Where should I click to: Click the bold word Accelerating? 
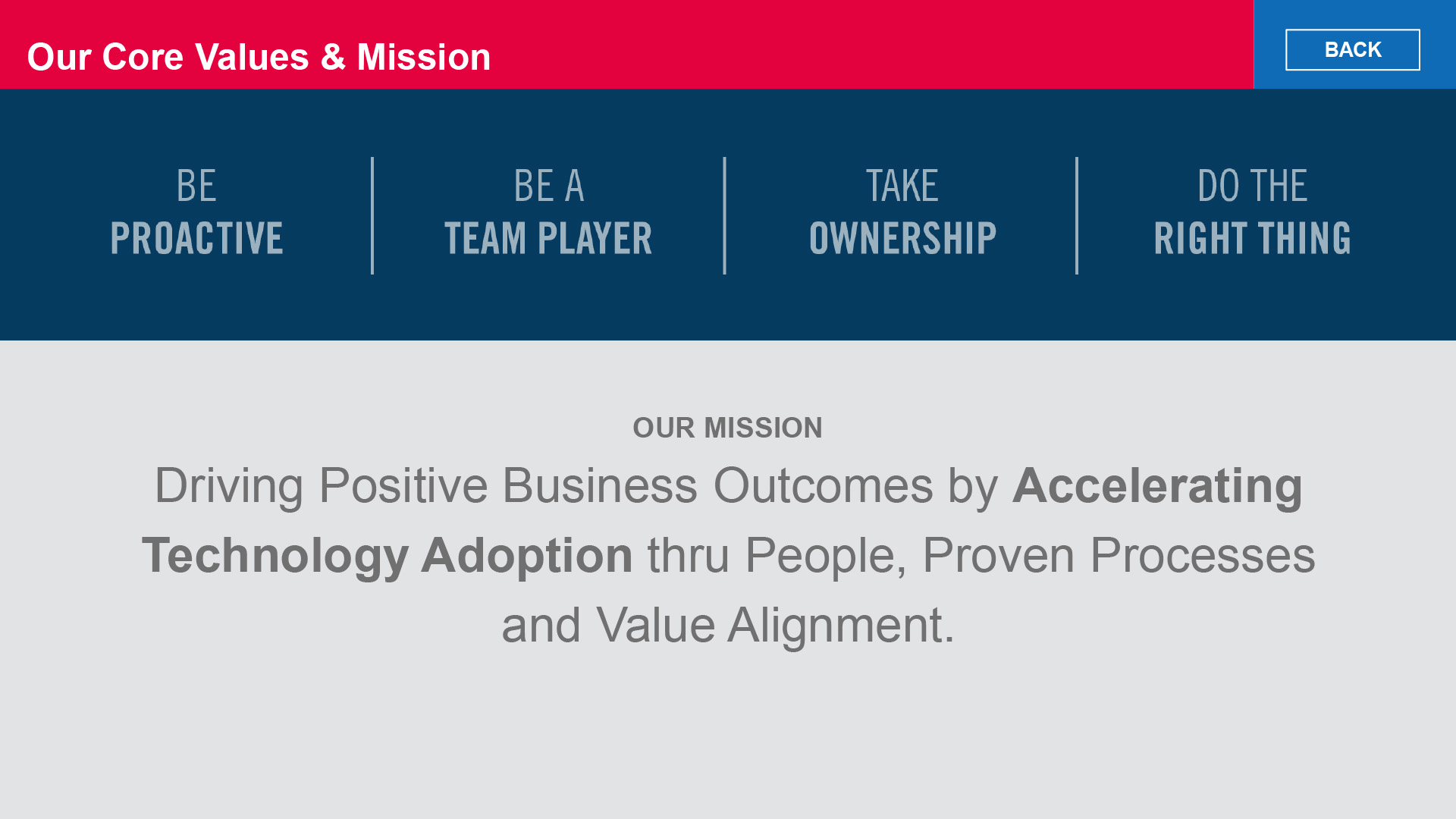click(x=1157, y=485)
